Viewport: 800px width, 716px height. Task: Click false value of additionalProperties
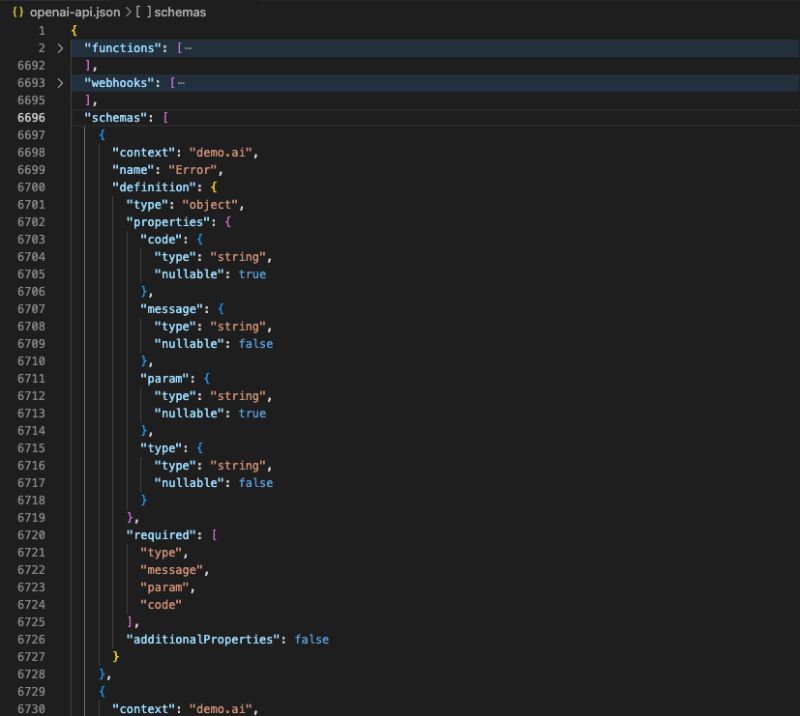[x=312, y=639]
